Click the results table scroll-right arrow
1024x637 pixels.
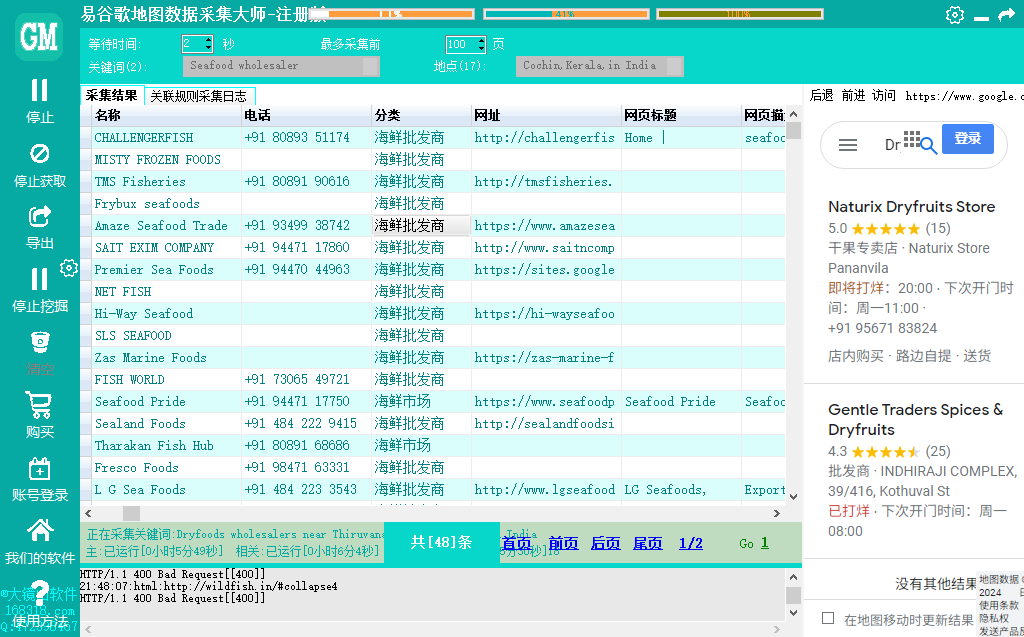tap(776, 514)
